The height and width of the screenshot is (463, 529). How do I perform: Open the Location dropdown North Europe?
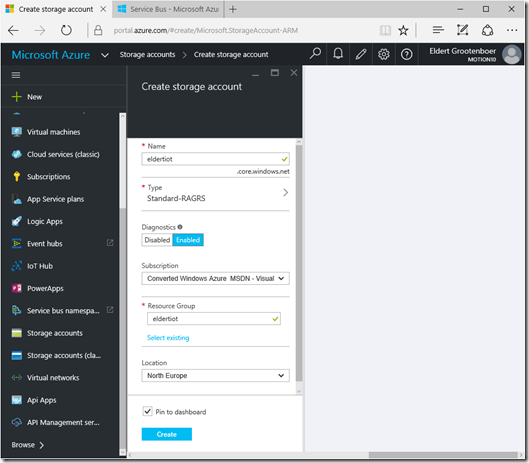click(x=215, y=376)
